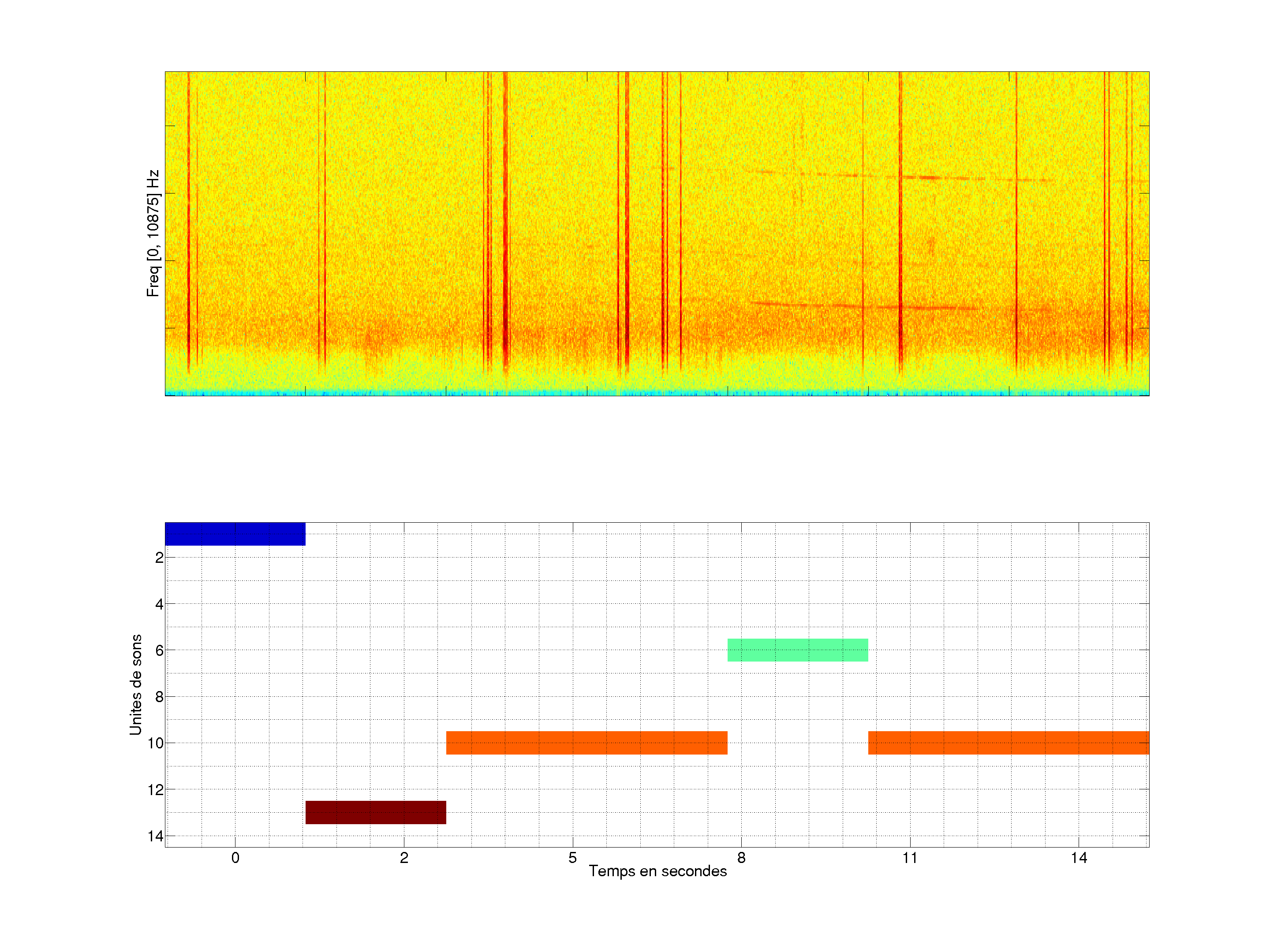Image resolution: width=1270 pixels, height=952 pixels.
Task: Click the x-axis tick label 5
Action: tap(572, 858)
